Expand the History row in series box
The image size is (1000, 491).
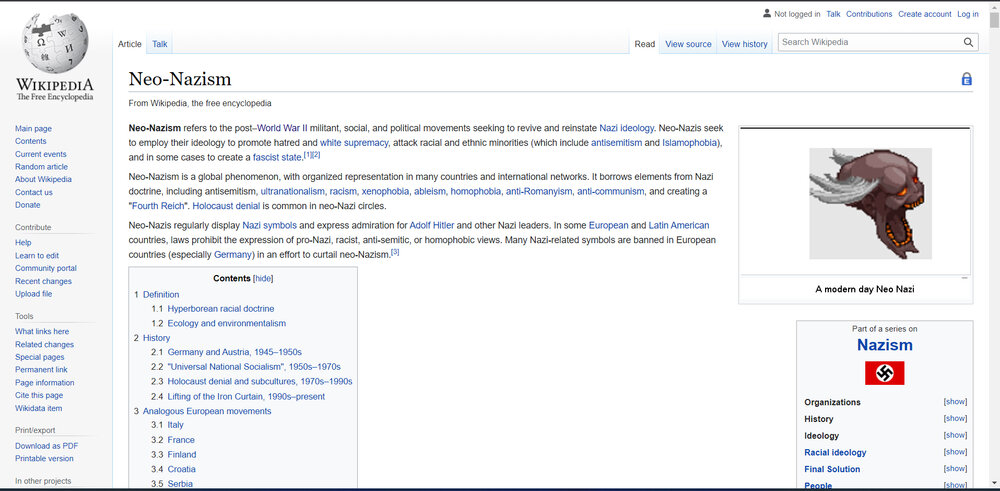(955, 419)
